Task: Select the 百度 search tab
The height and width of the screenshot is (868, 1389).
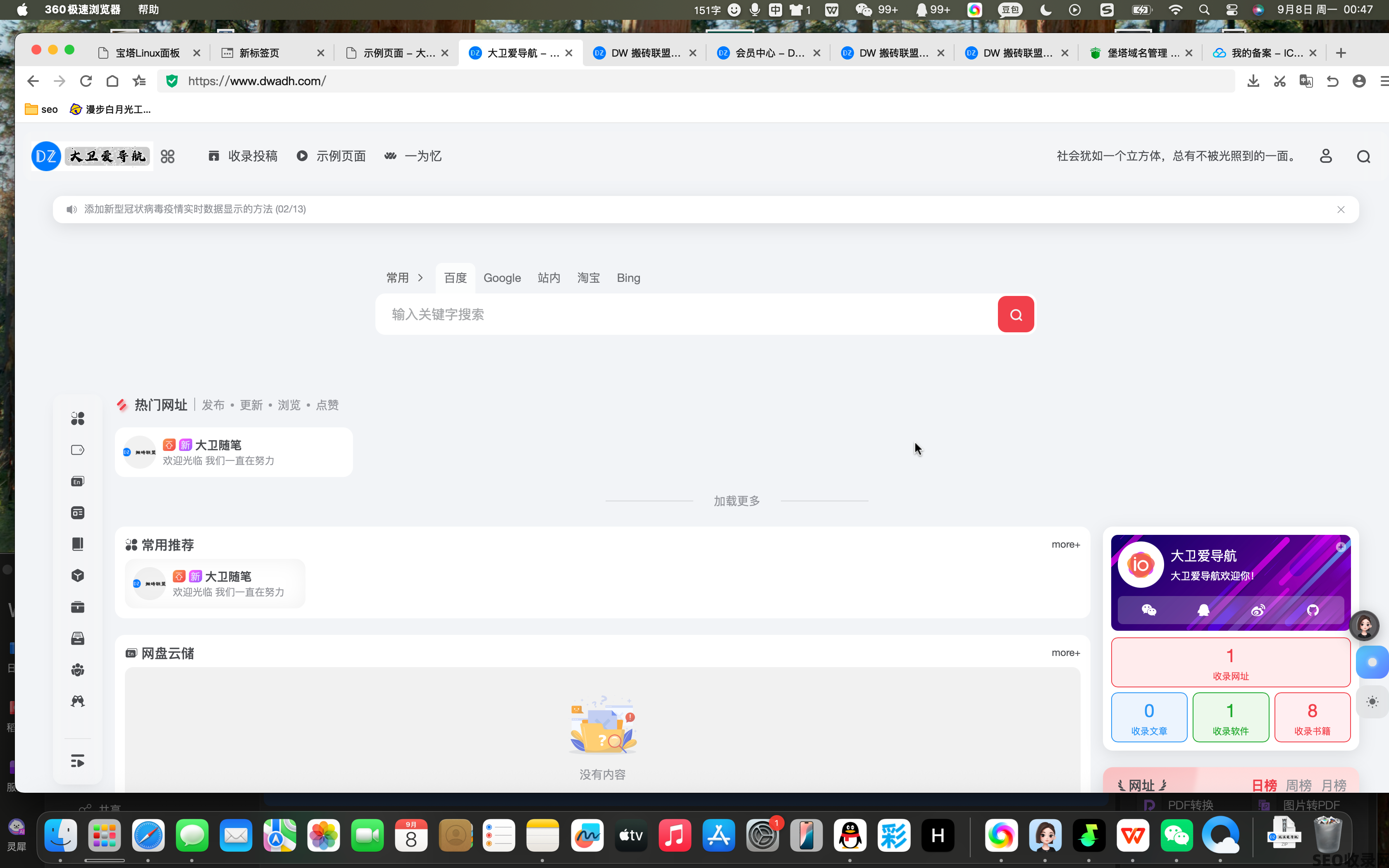Action: click(x=455, y=278)
